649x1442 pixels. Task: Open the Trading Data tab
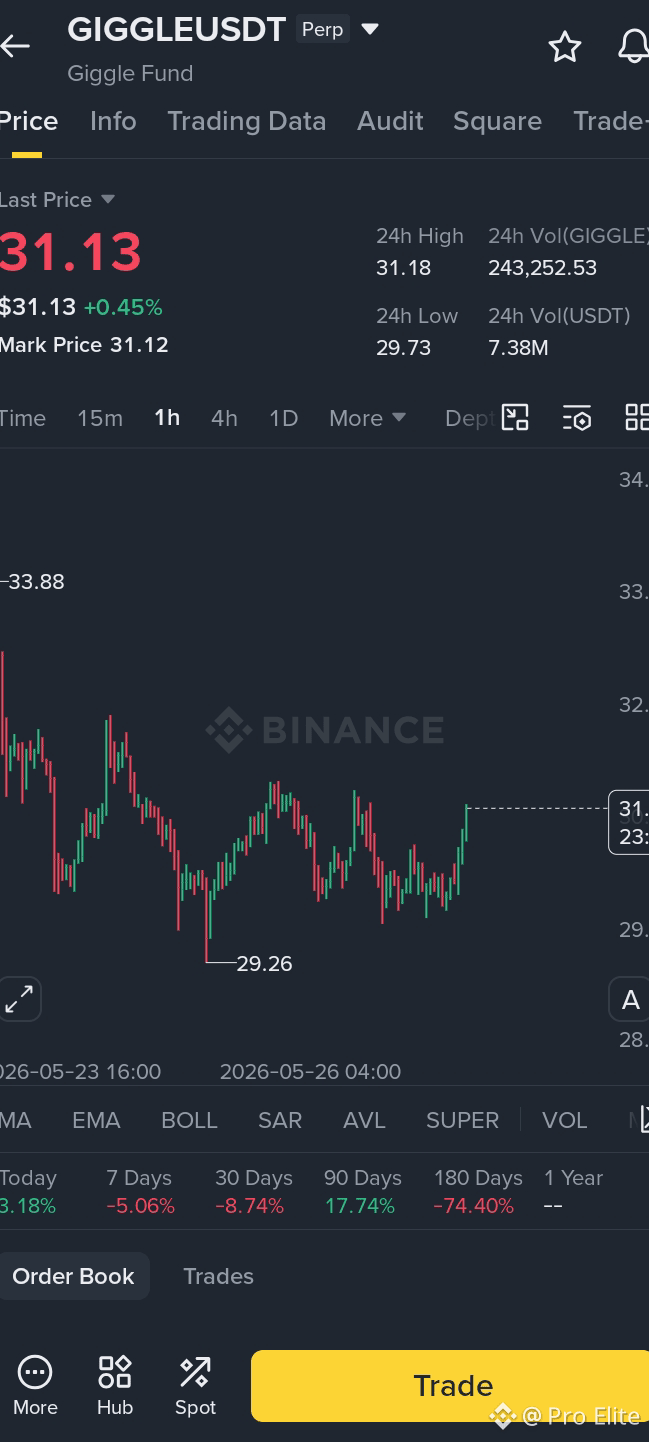click(x=247, y=121)
